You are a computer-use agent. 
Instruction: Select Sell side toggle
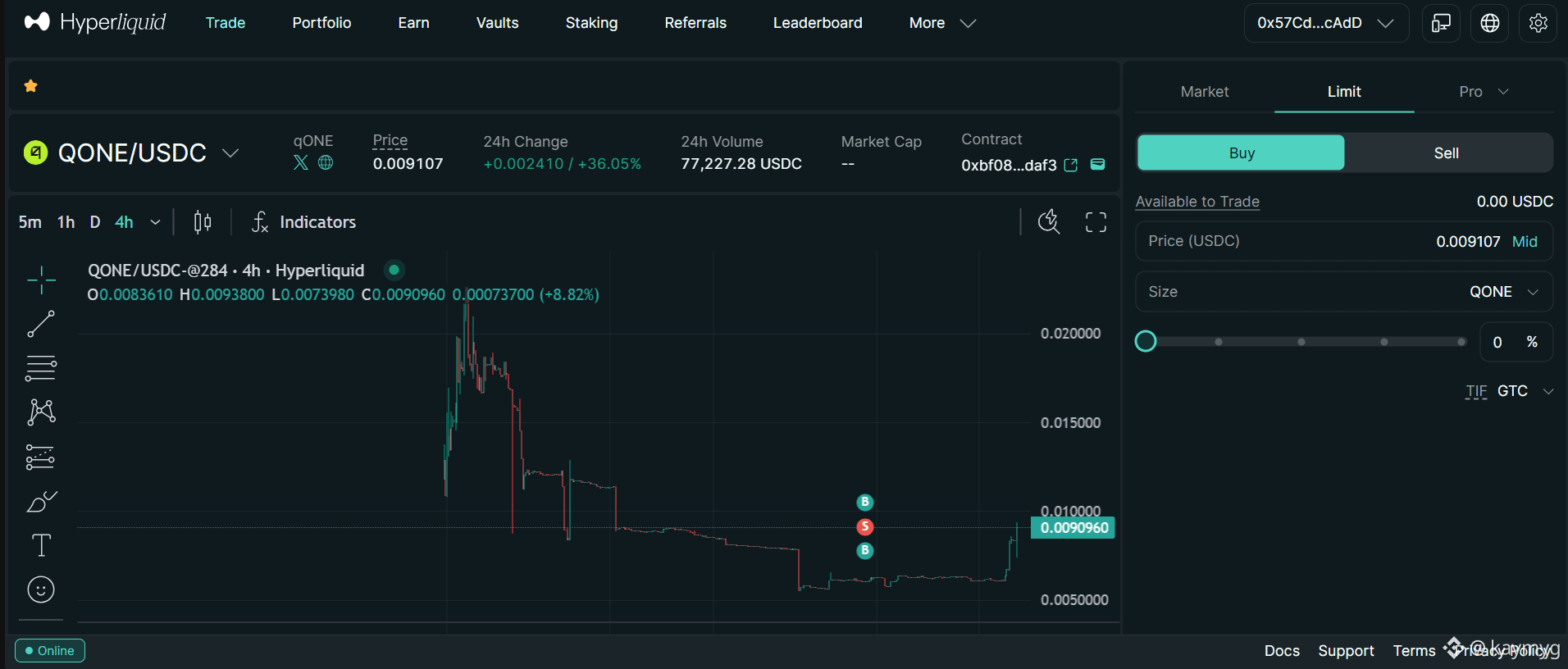(1447, 152)
